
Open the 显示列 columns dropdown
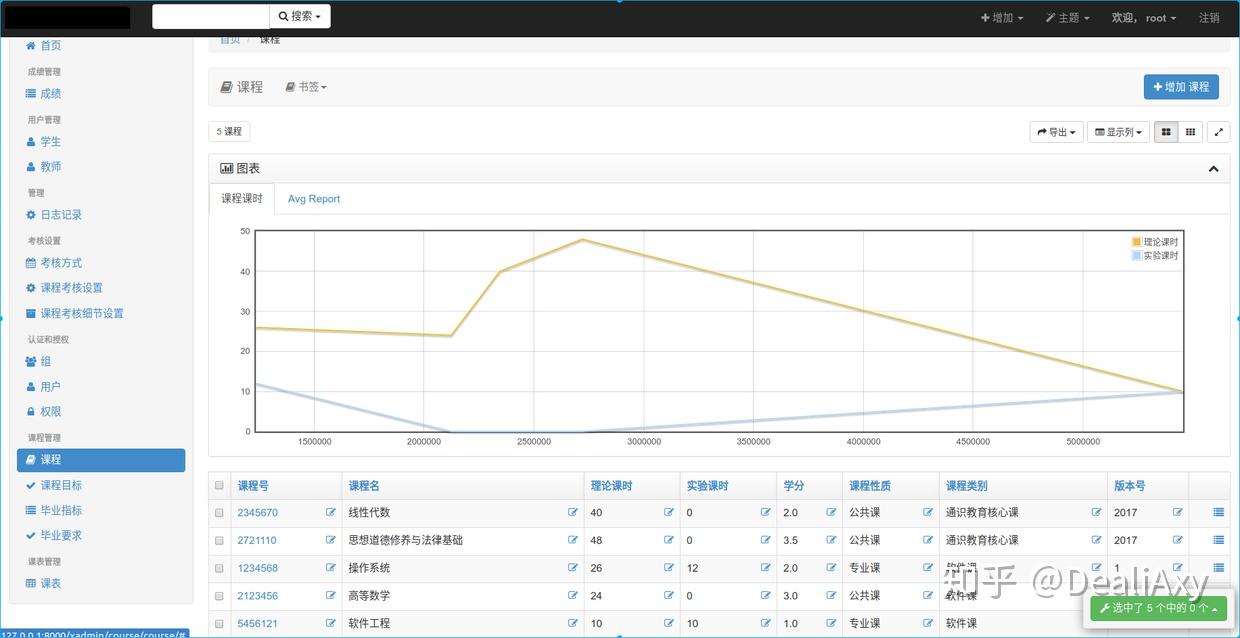click(1118, 131)
